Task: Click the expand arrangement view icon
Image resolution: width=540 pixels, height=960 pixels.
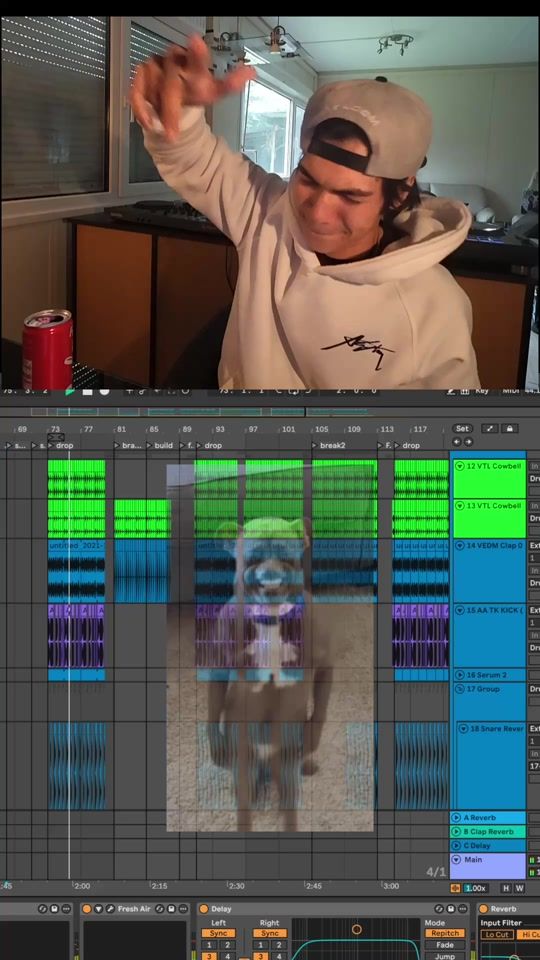Action: click(489, 429)
